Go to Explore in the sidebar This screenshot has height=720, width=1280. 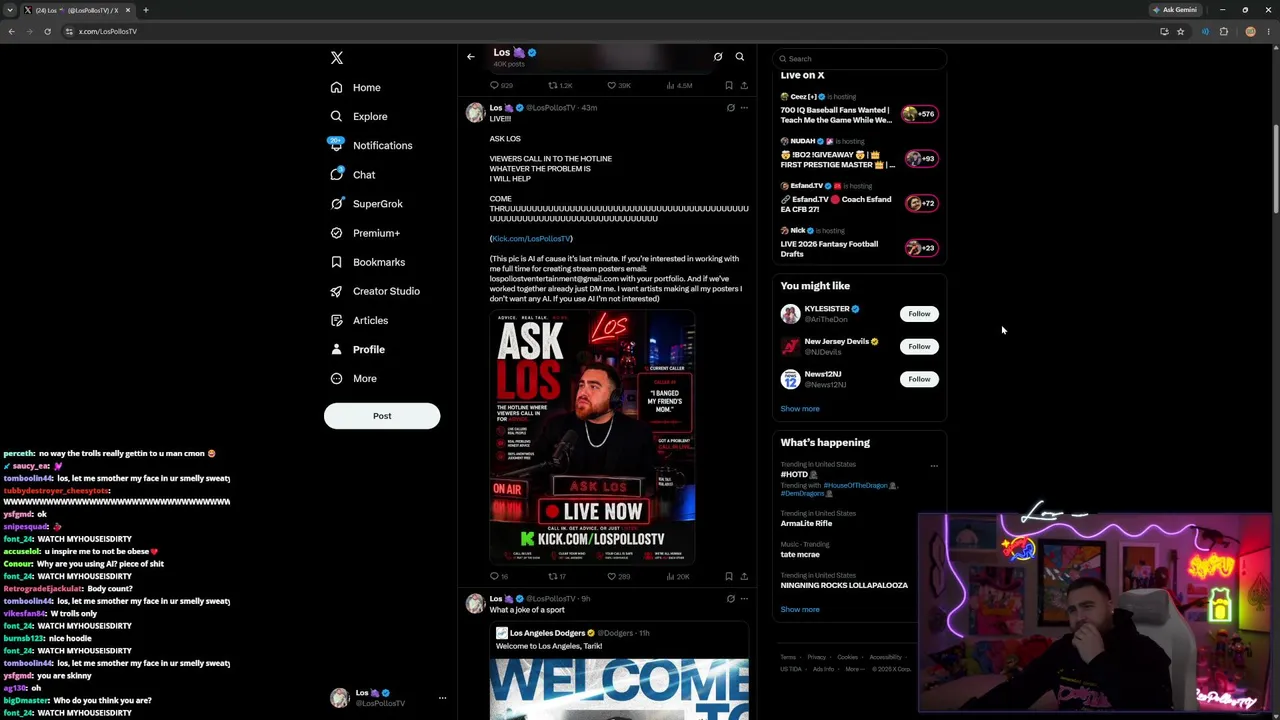[x=359, y=116]
